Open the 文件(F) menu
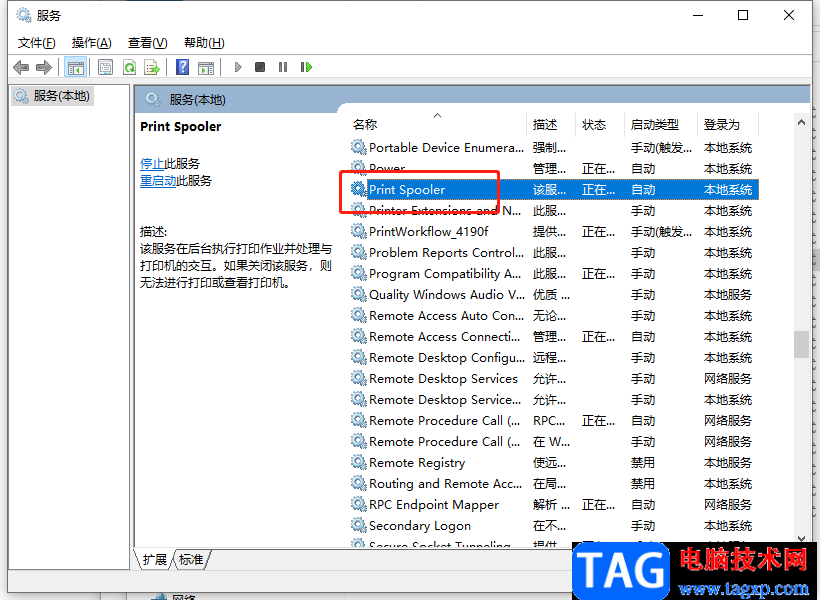Screen dimensions: 820x600 pyautogui.click(x=37, y=43)
